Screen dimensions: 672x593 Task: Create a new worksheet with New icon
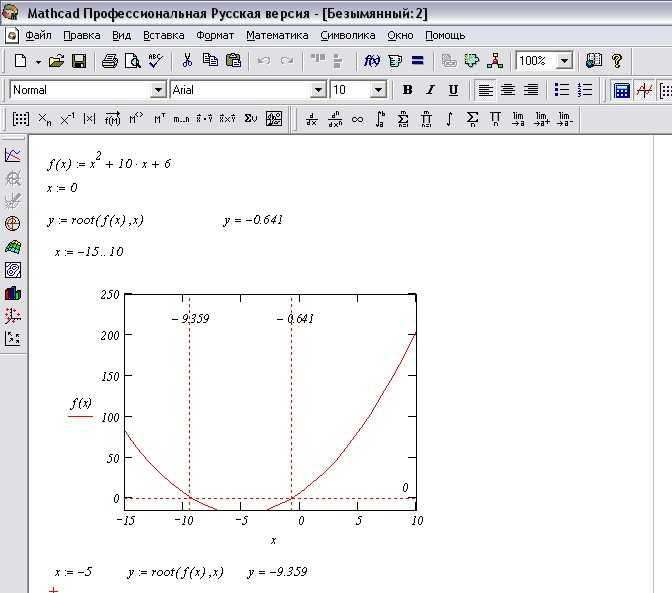20,61
